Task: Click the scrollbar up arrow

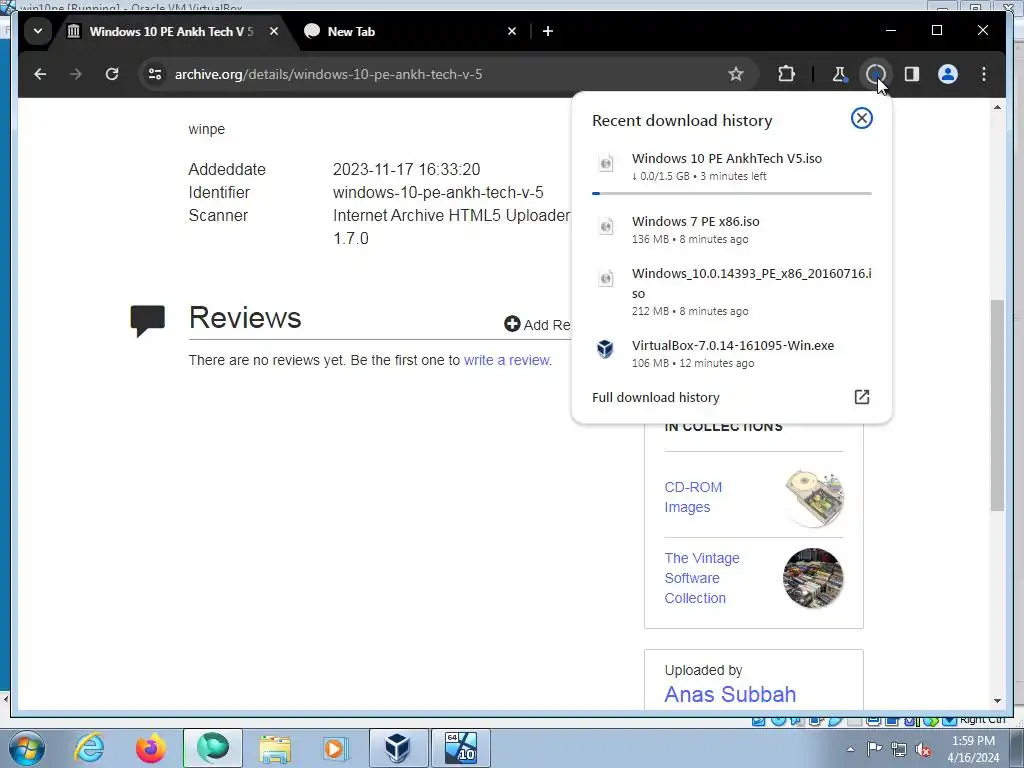Action: [997, 107]
